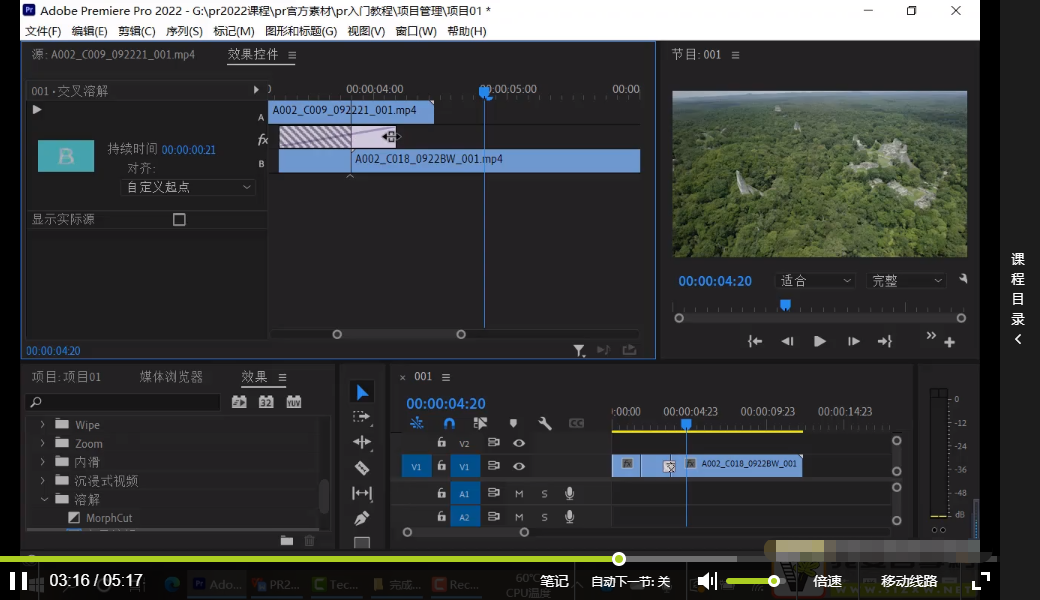Expand the Zoom effects folder
Image resolution: width=1040 pixels, height=600 pixels.
[42, 443]
